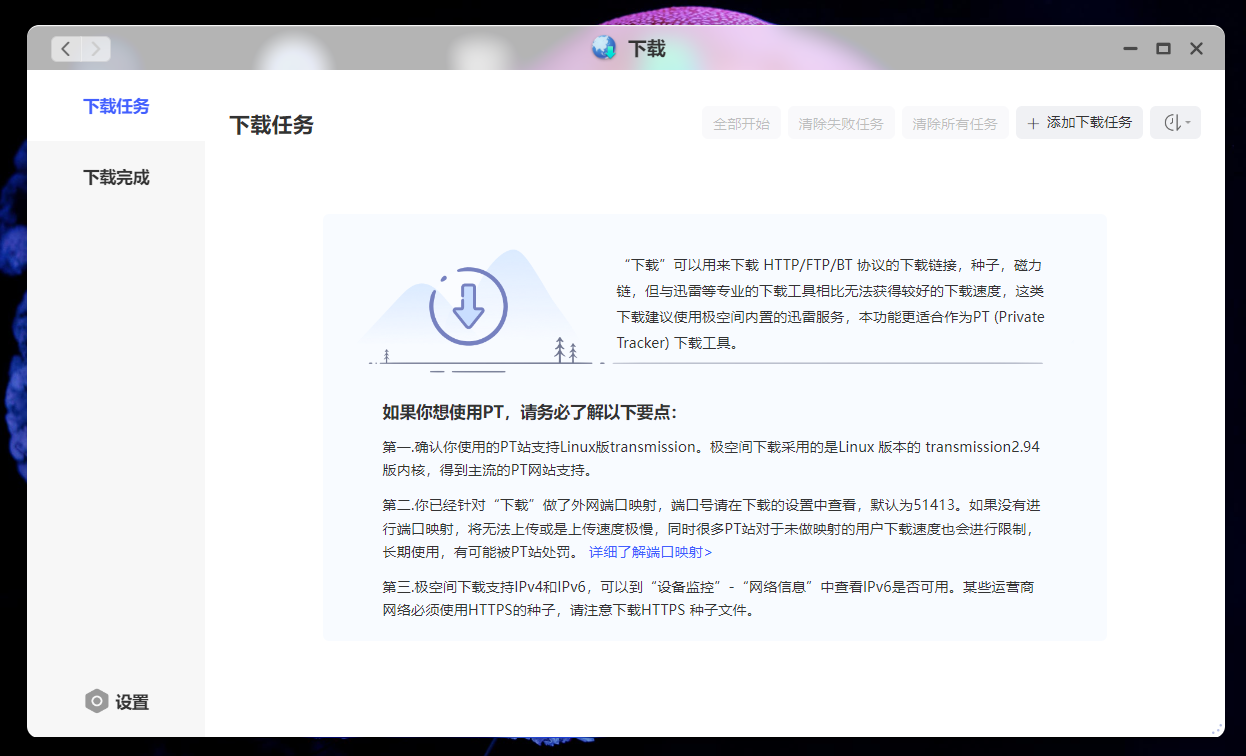Go back with the left arrow button

pyautogui.click(x=67, y=49)
